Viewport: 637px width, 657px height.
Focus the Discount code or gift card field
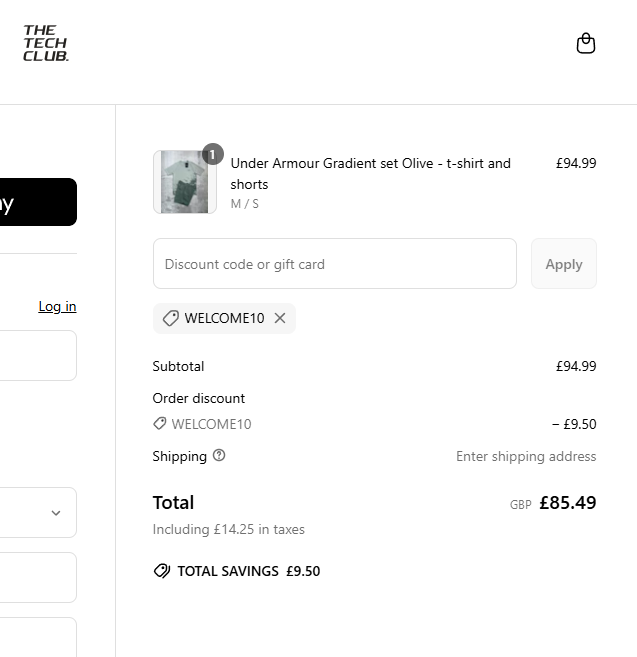pyautogui.click(x=334, y=264)
